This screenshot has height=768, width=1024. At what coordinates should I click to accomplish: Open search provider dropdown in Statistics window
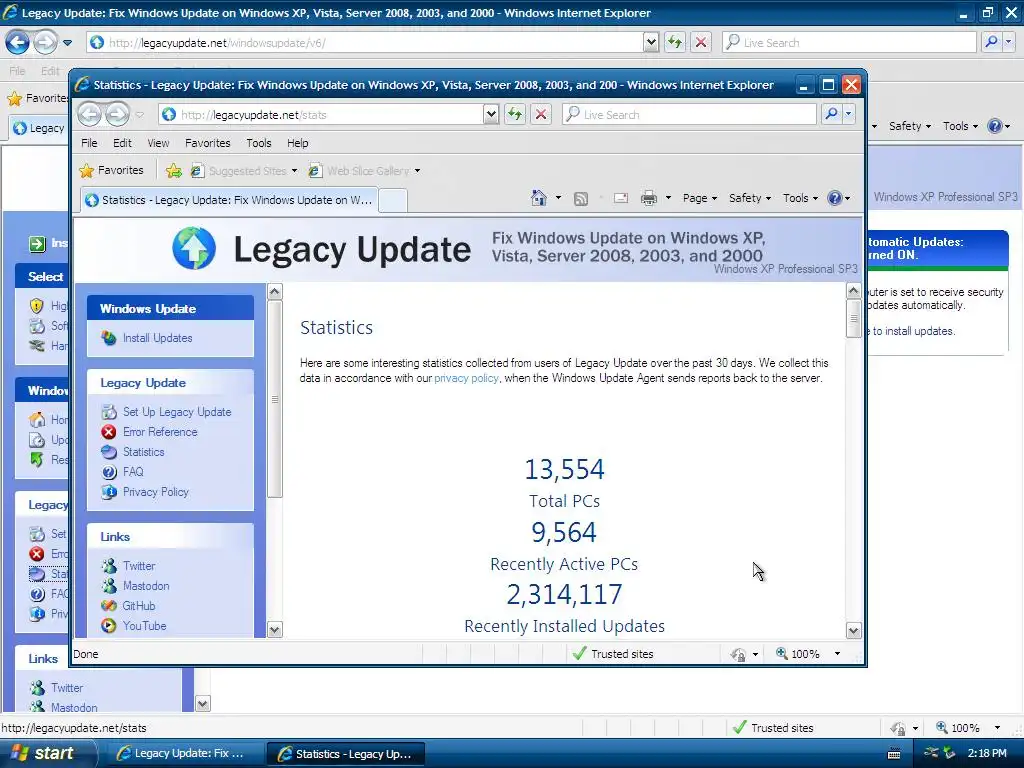click(848, 114)
